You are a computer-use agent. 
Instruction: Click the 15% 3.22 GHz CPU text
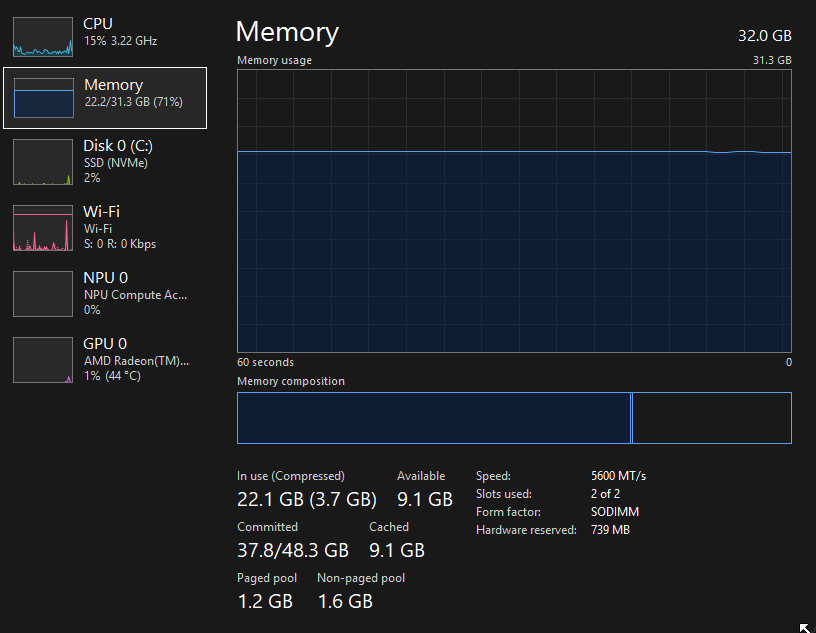coord(120,41)
